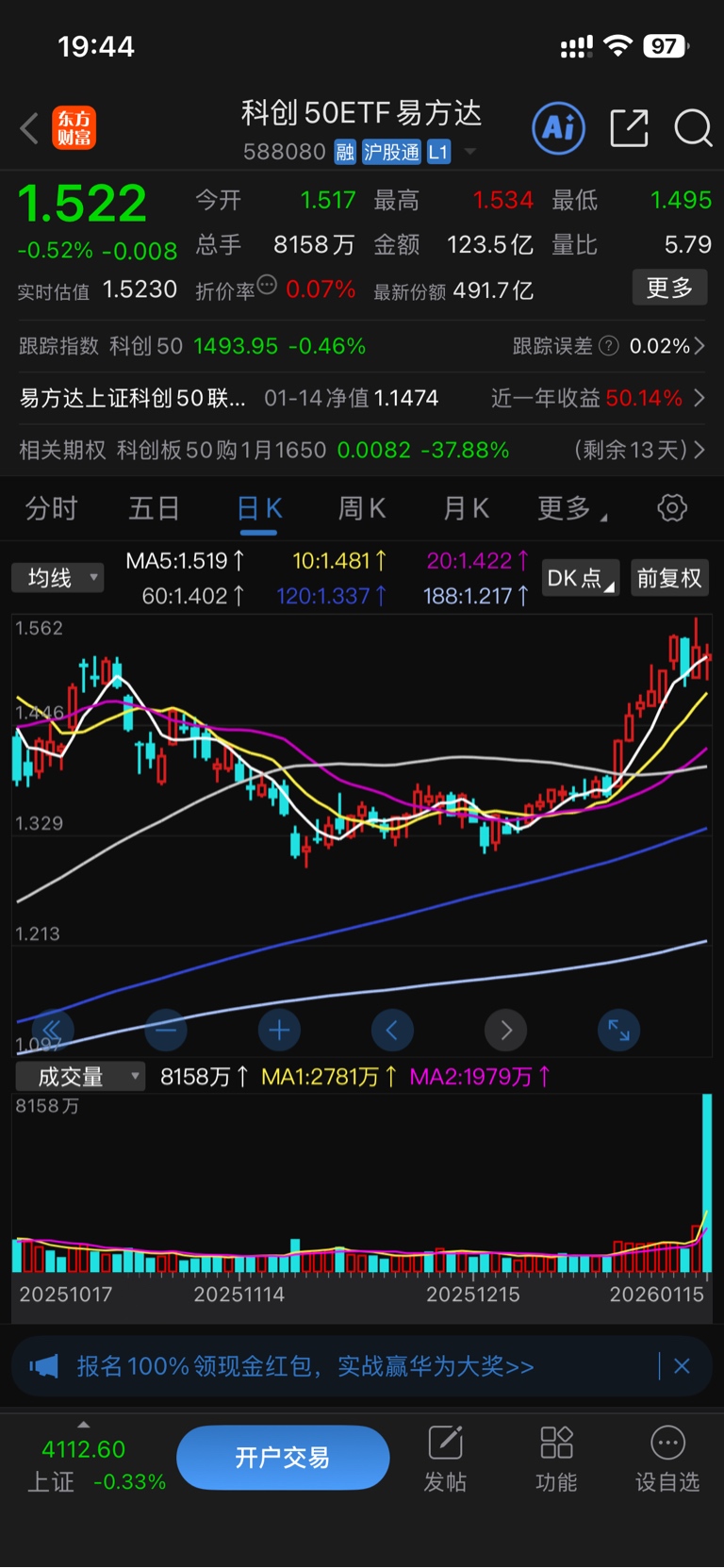The width and height of the screenshot is (724, 1568).
Task: Open 成交量 sub-indicator dropdown
Action: click(80, 1077)
